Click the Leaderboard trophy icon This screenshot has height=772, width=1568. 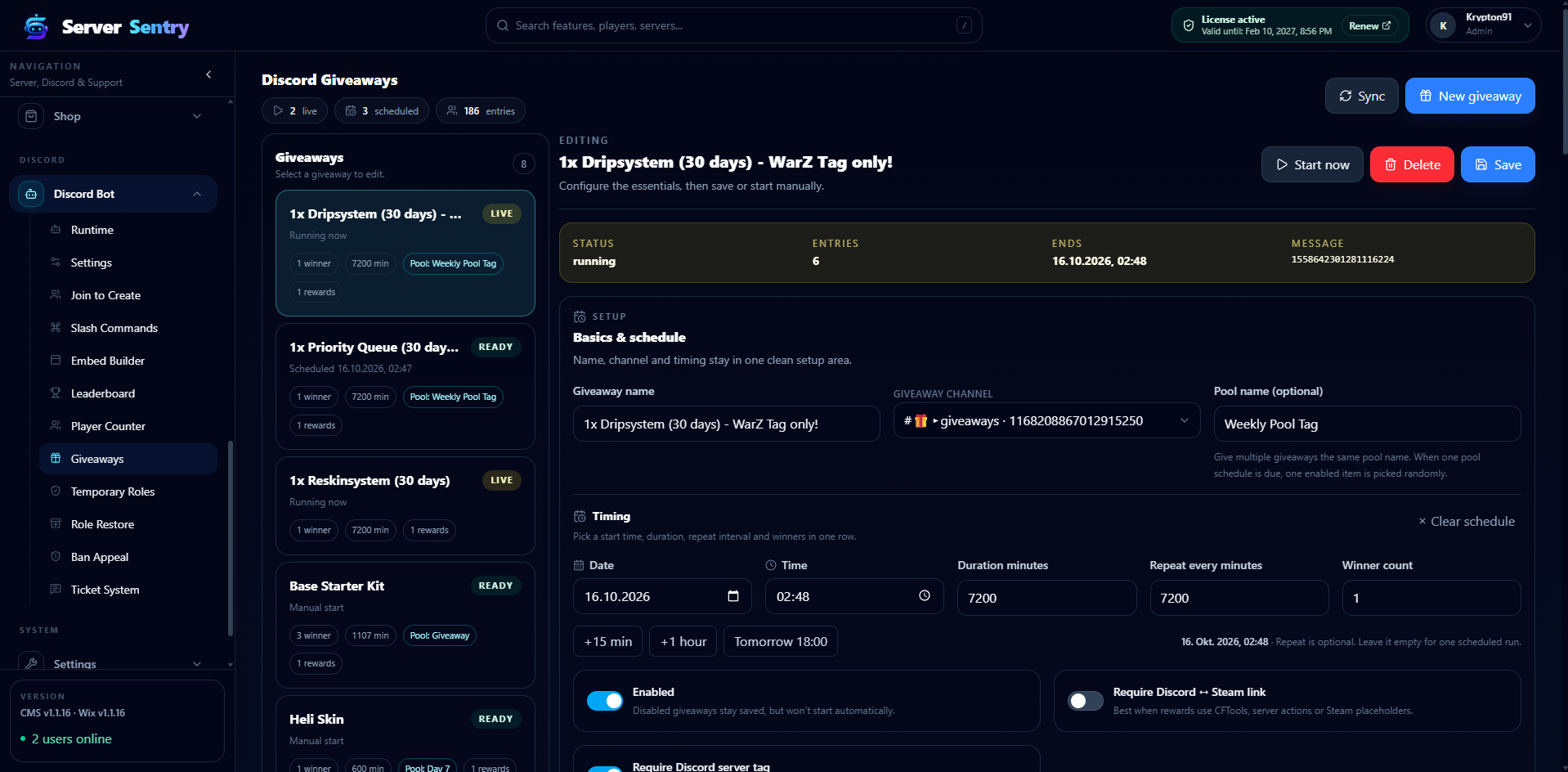(x=56, y=393)
